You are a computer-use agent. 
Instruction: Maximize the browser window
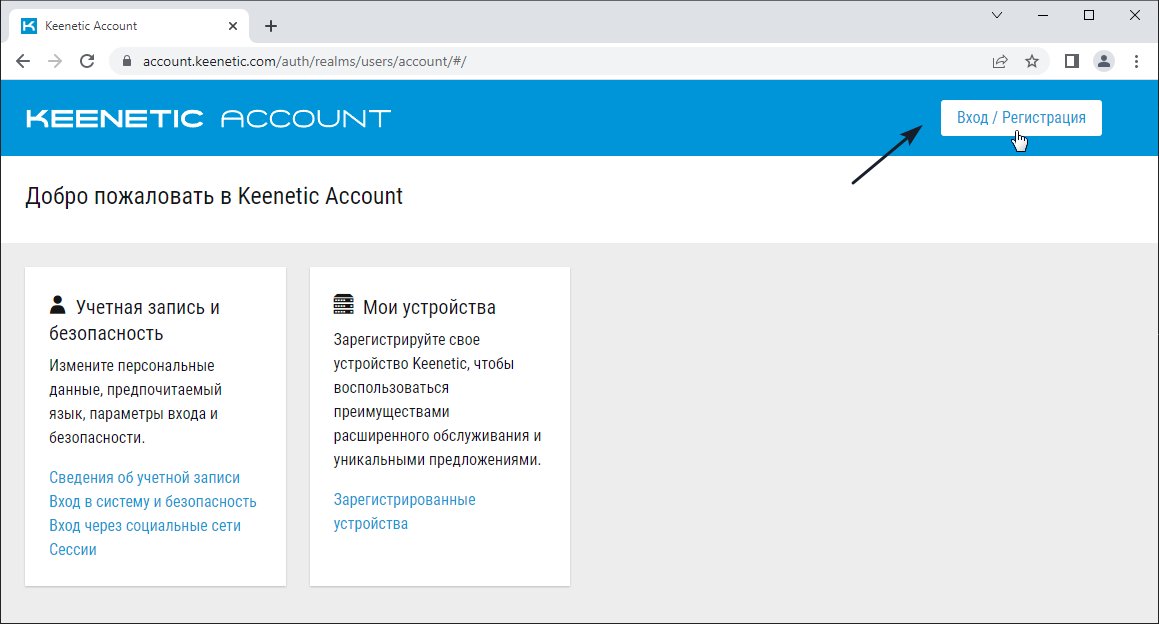point(1089,16)
